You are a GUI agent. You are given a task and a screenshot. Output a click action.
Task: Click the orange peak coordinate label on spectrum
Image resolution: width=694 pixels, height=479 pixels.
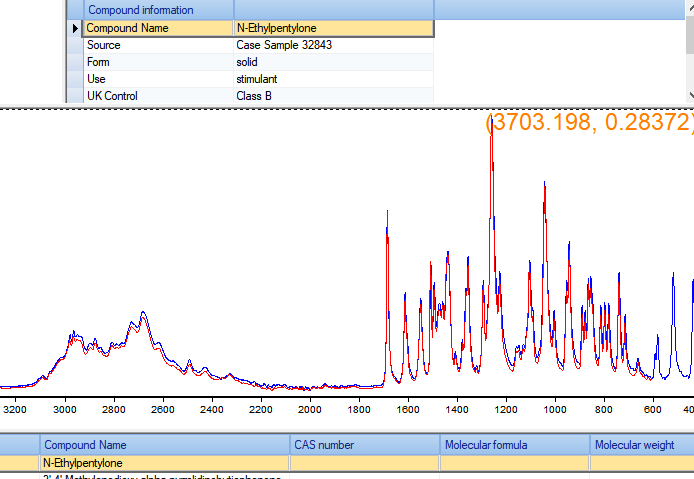coord(590,123)
